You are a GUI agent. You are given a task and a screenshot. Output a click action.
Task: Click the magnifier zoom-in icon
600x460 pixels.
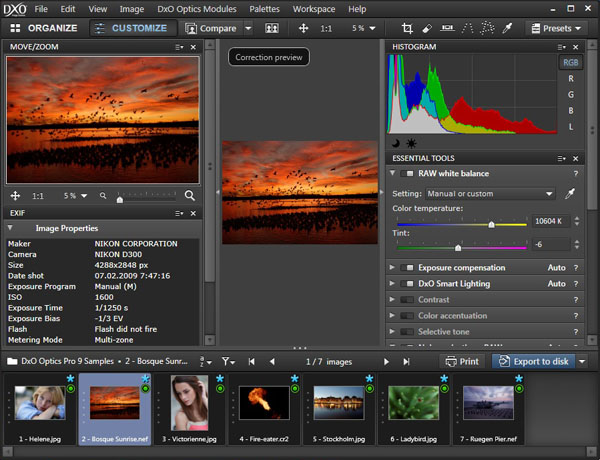tap(190, 196)
